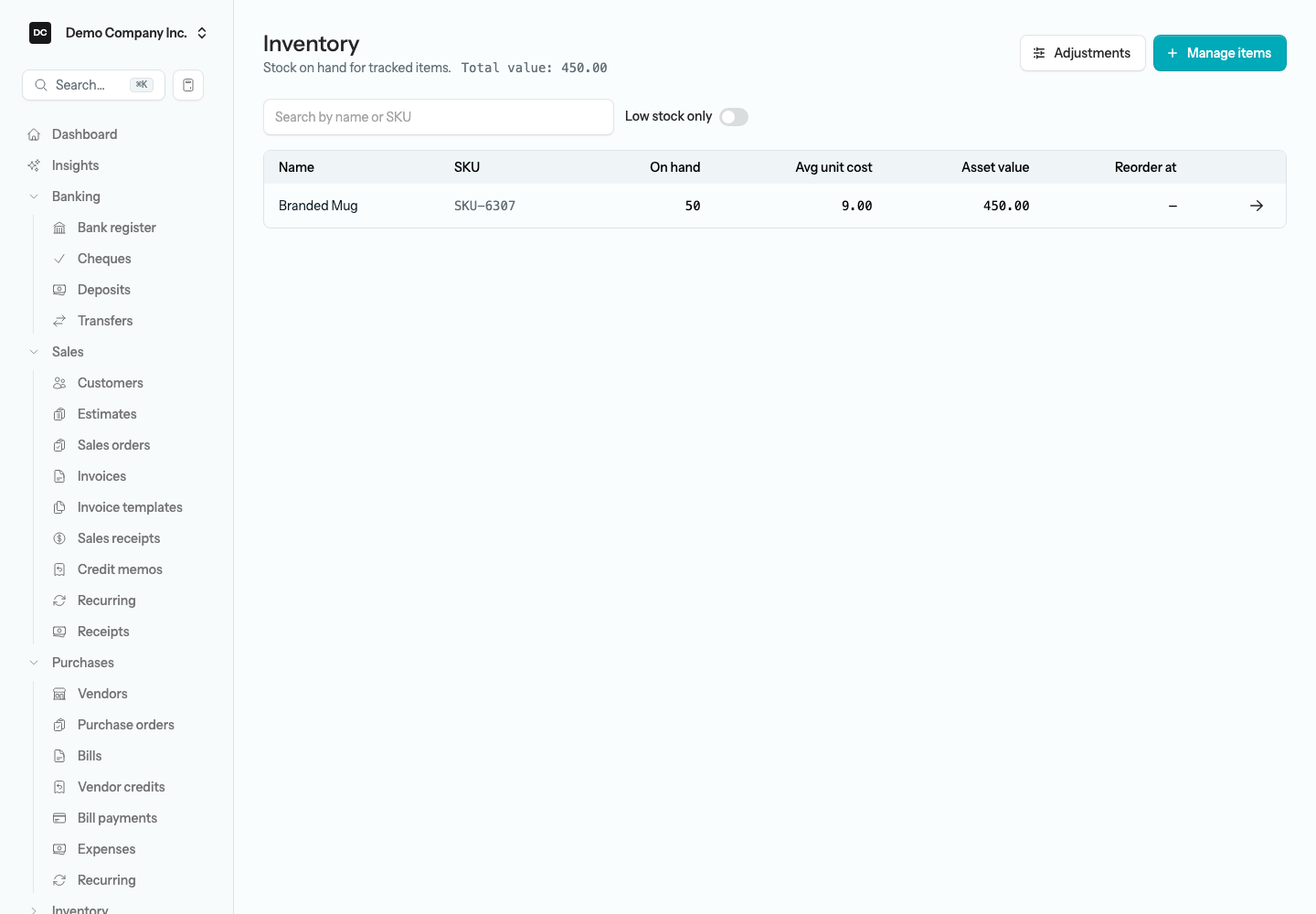
Task: Go to Purchase orders page
Action: tap(126, 725)
